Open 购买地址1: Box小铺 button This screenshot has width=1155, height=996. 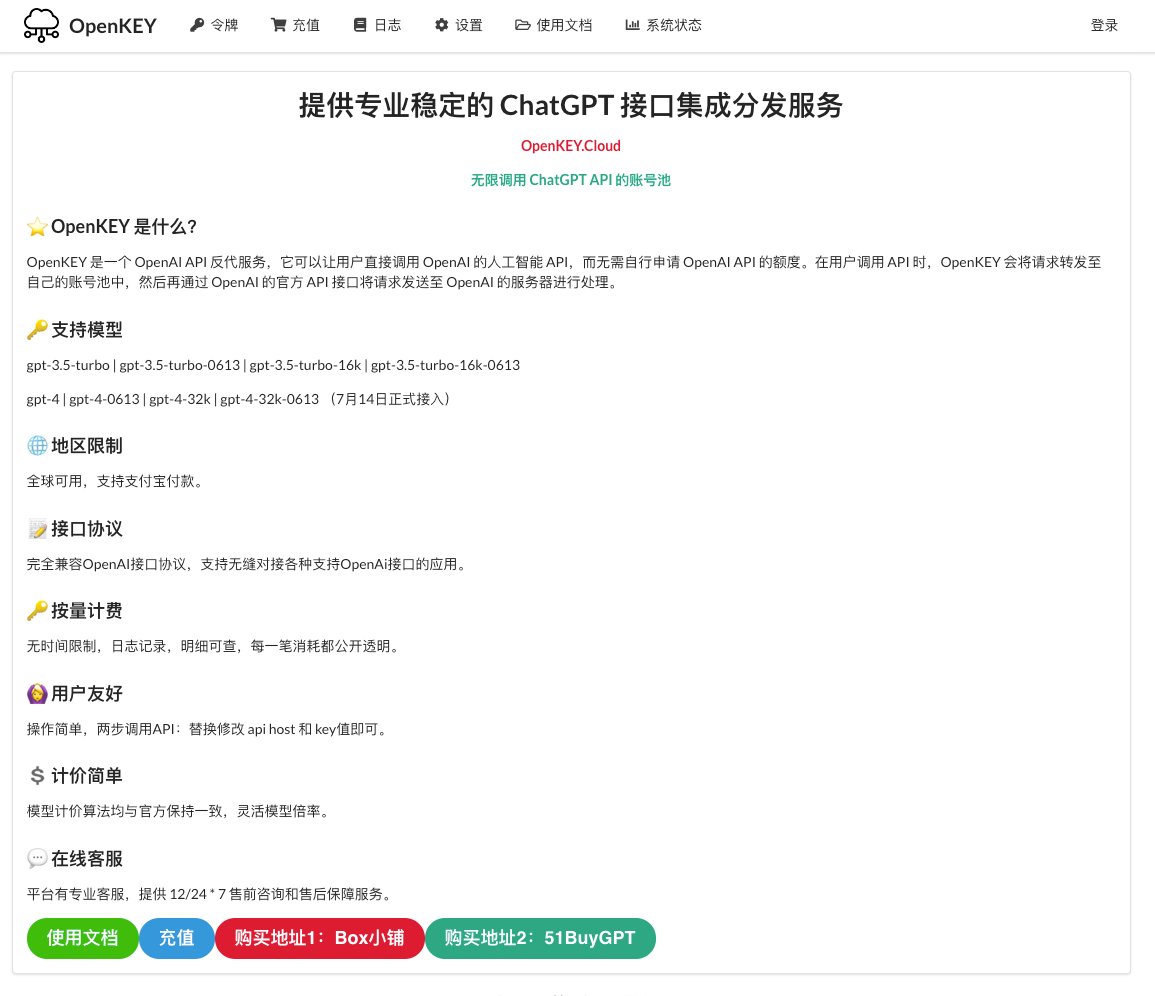[x=320, y=938]
